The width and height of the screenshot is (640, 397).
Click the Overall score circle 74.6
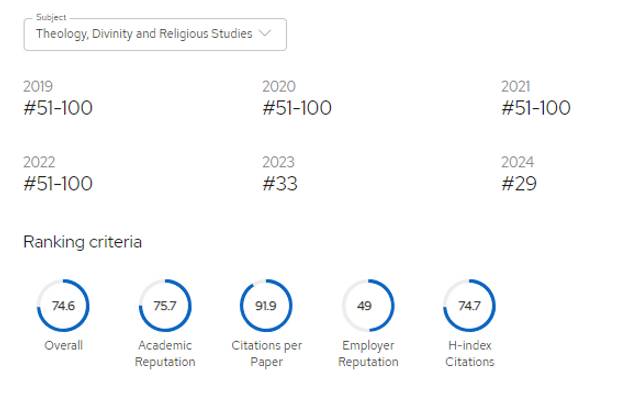(x=63, y=306)
